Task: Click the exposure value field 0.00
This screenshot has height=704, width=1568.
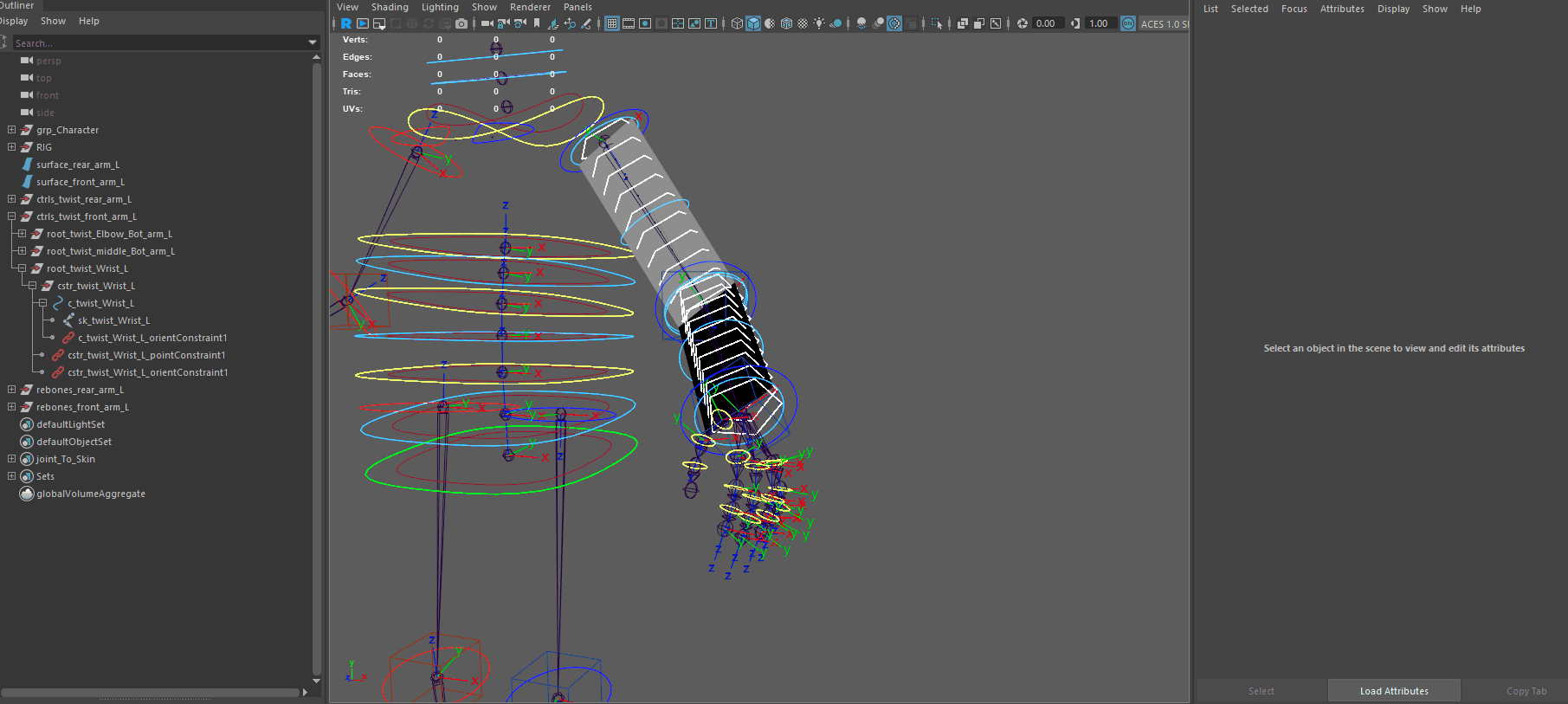Action: (1047, 23)
